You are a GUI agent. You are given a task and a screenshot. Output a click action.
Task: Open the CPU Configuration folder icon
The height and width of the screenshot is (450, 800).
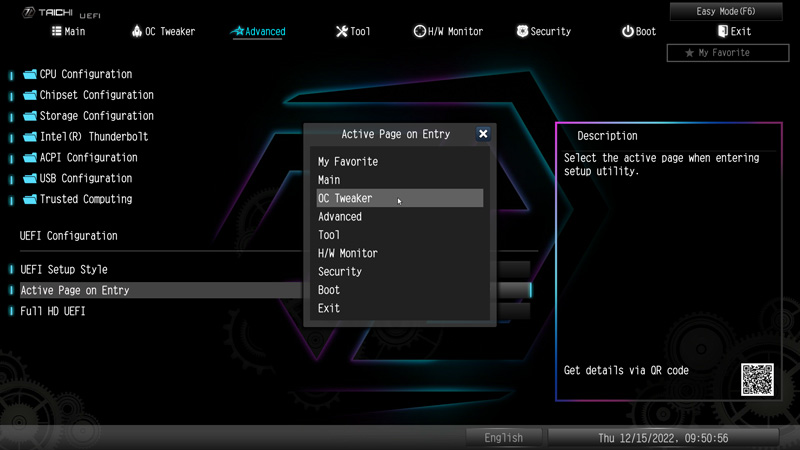(x=30, y=74)
